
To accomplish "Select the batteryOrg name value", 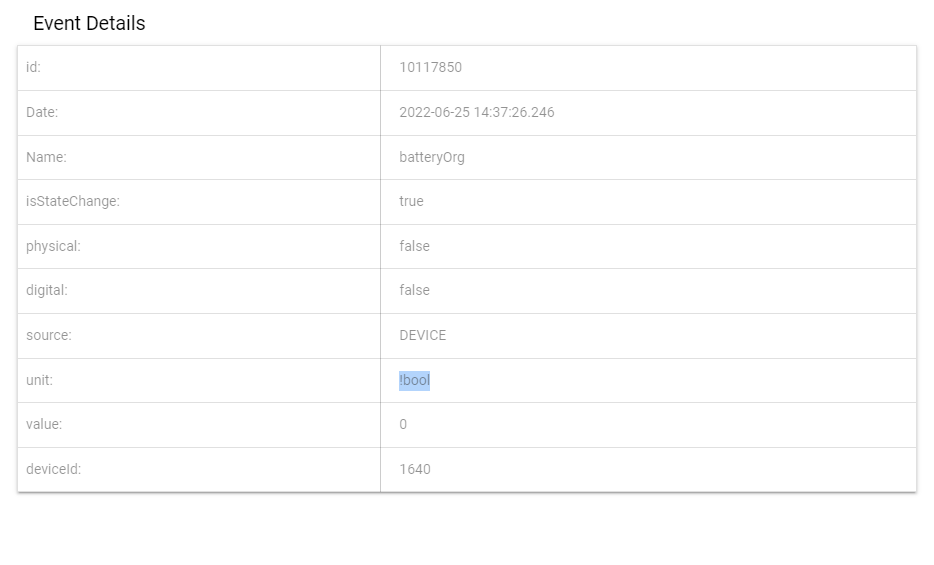I will click(432, 157).
